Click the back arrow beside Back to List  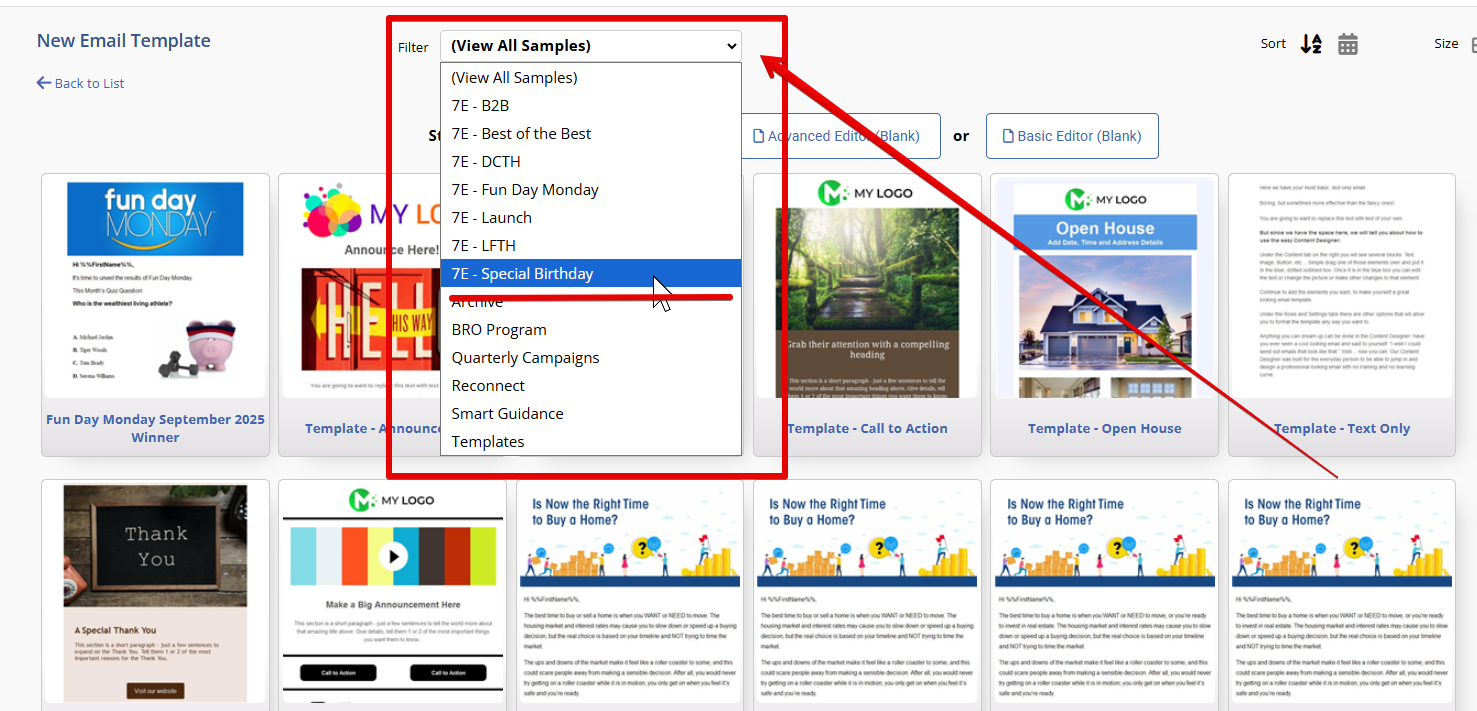coord(44,83)
